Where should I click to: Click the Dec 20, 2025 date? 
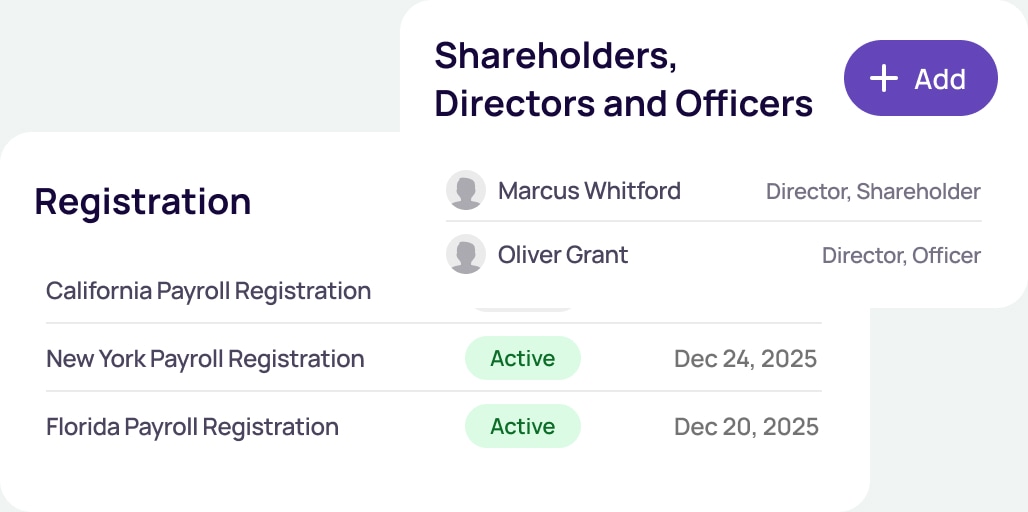[x=746, y=427]
